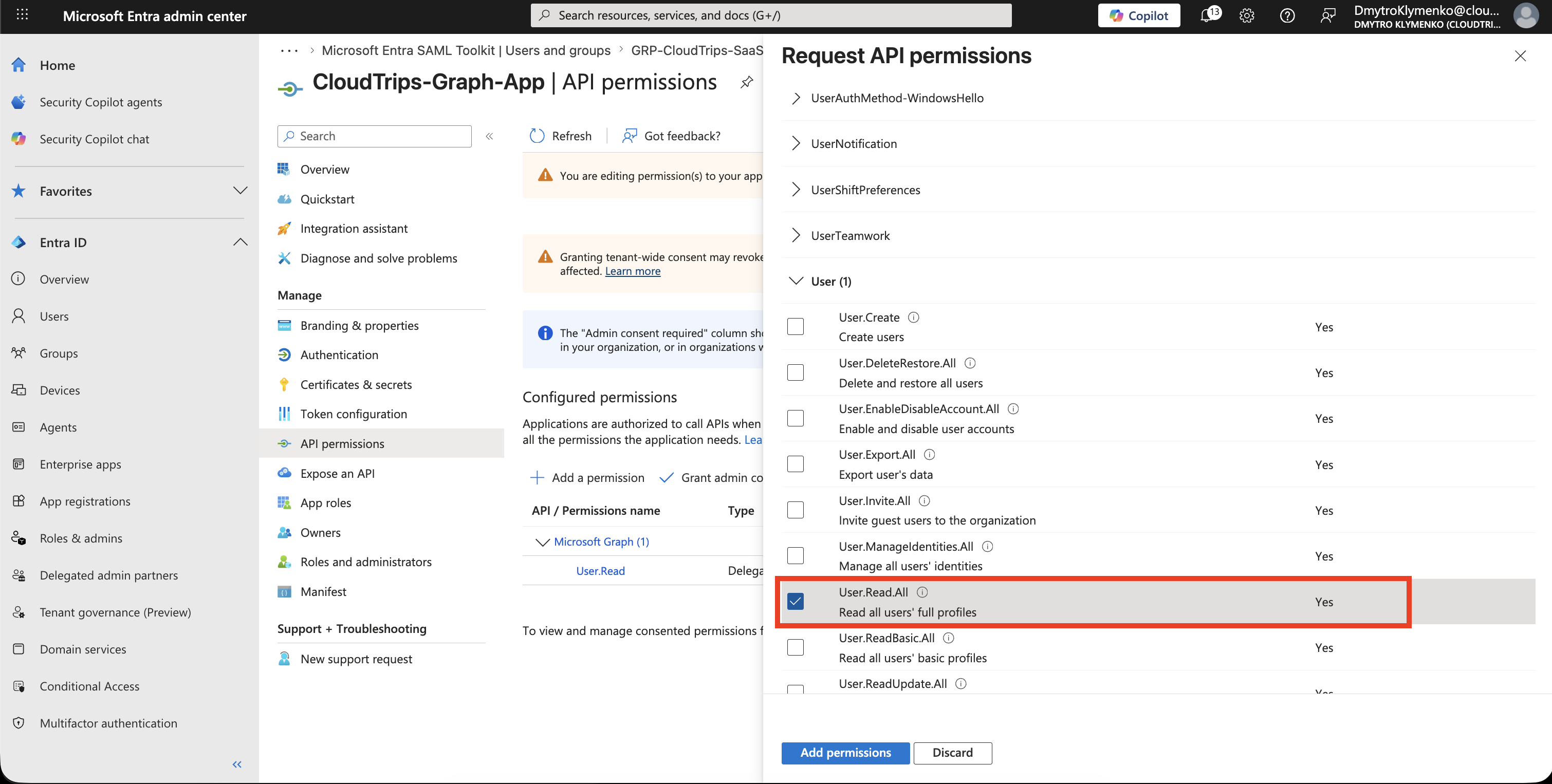Open the app Overview blade

[324, 169]
